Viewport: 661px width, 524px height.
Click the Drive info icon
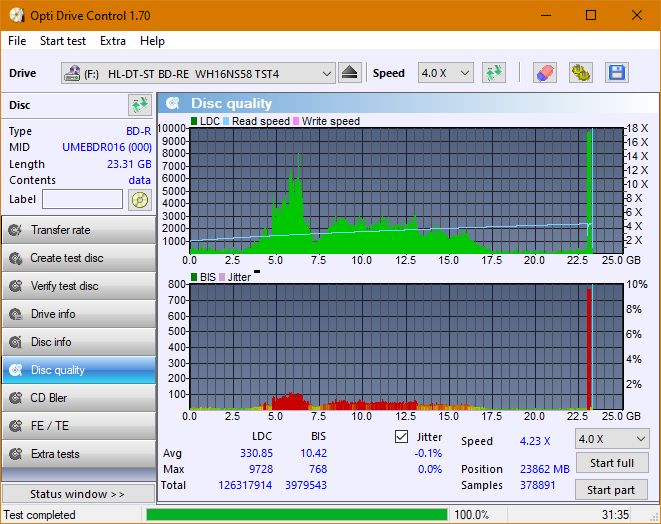point(16,314)
